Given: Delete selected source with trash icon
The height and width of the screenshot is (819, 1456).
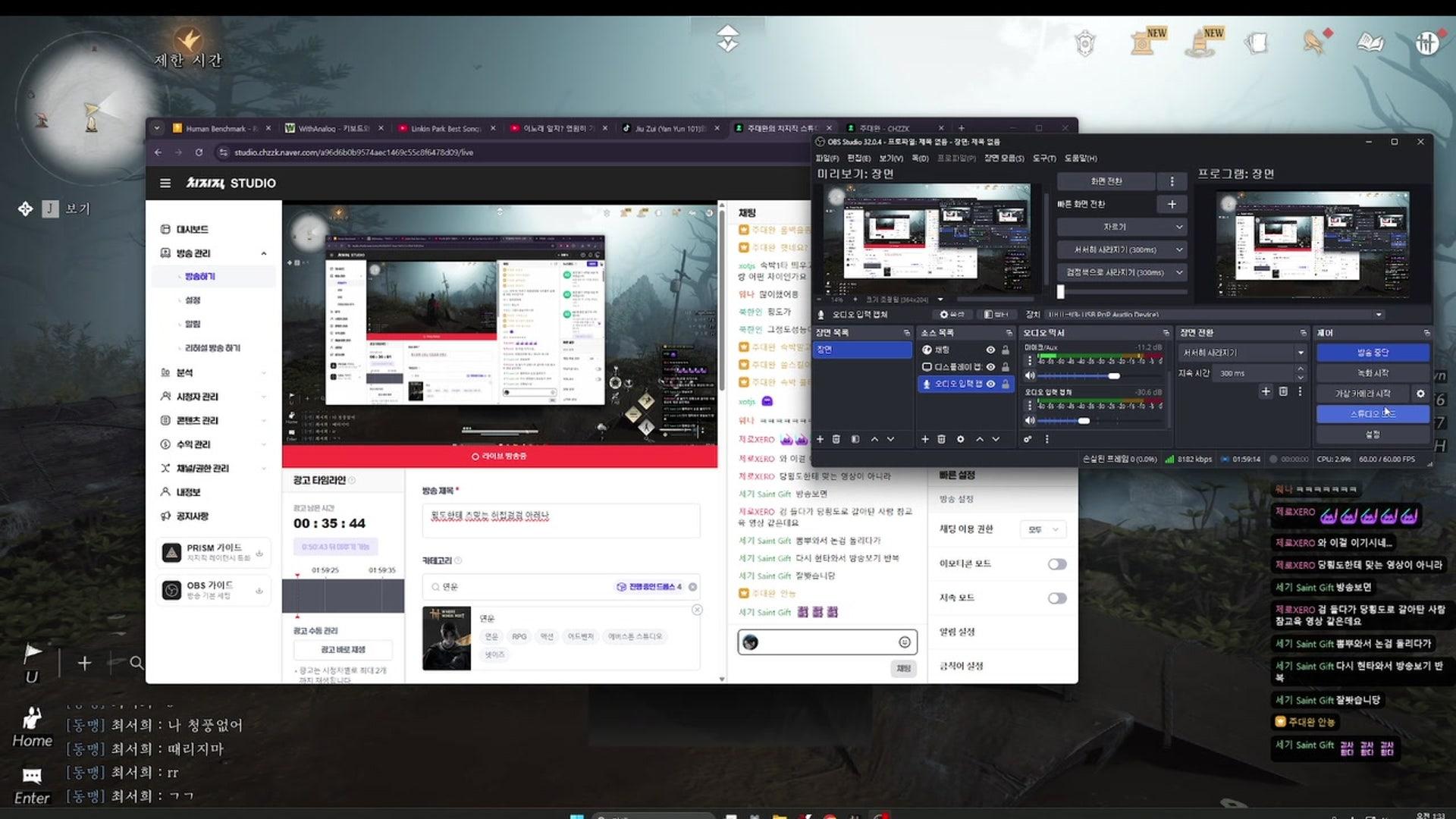Looking at the screenshot, I should tap(941, 439).
